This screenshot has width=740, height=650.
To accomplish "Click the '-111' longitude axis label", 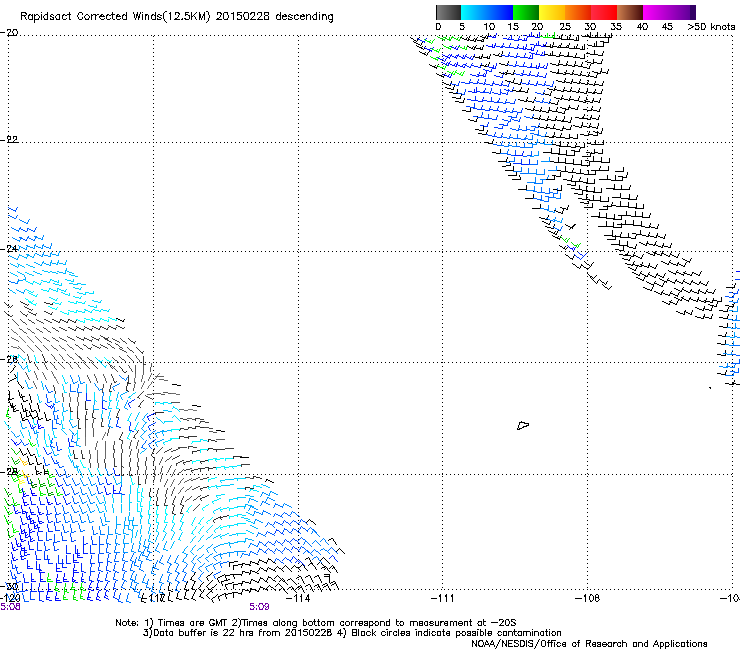I will click(442, 598).
